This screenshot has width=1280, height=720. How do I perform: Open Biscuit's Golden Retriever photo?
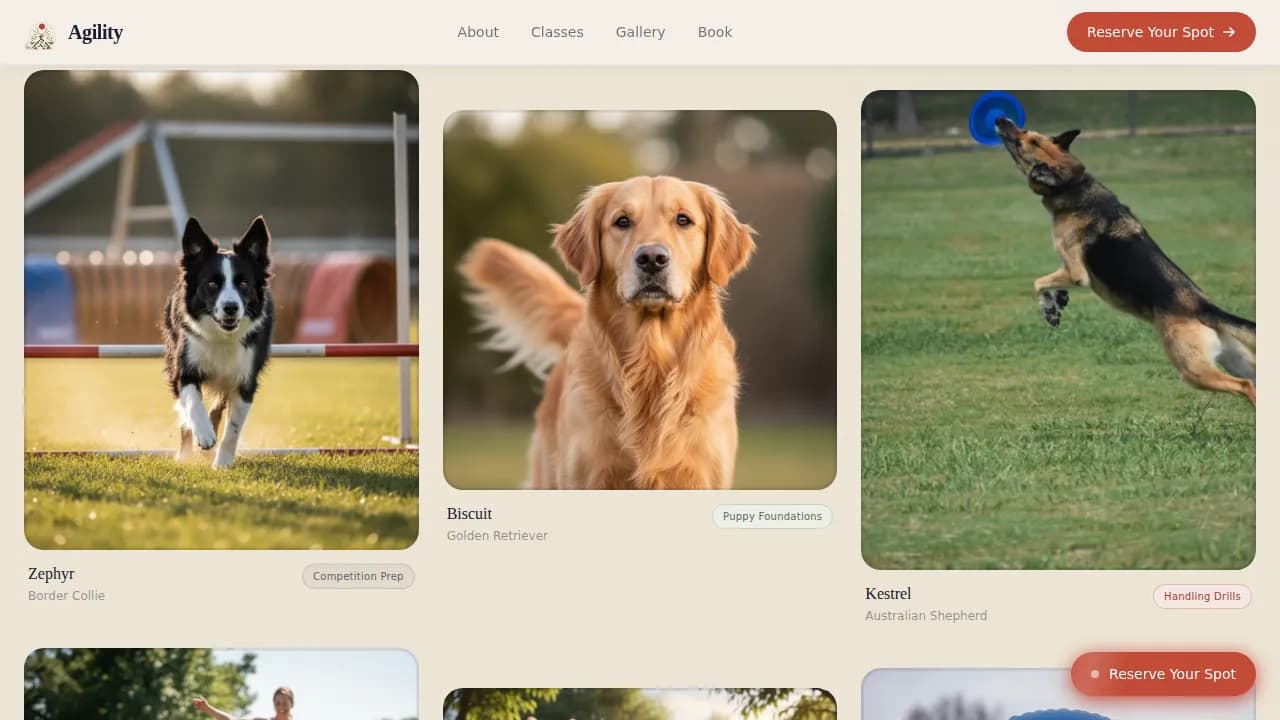click(x=640, y=300)
